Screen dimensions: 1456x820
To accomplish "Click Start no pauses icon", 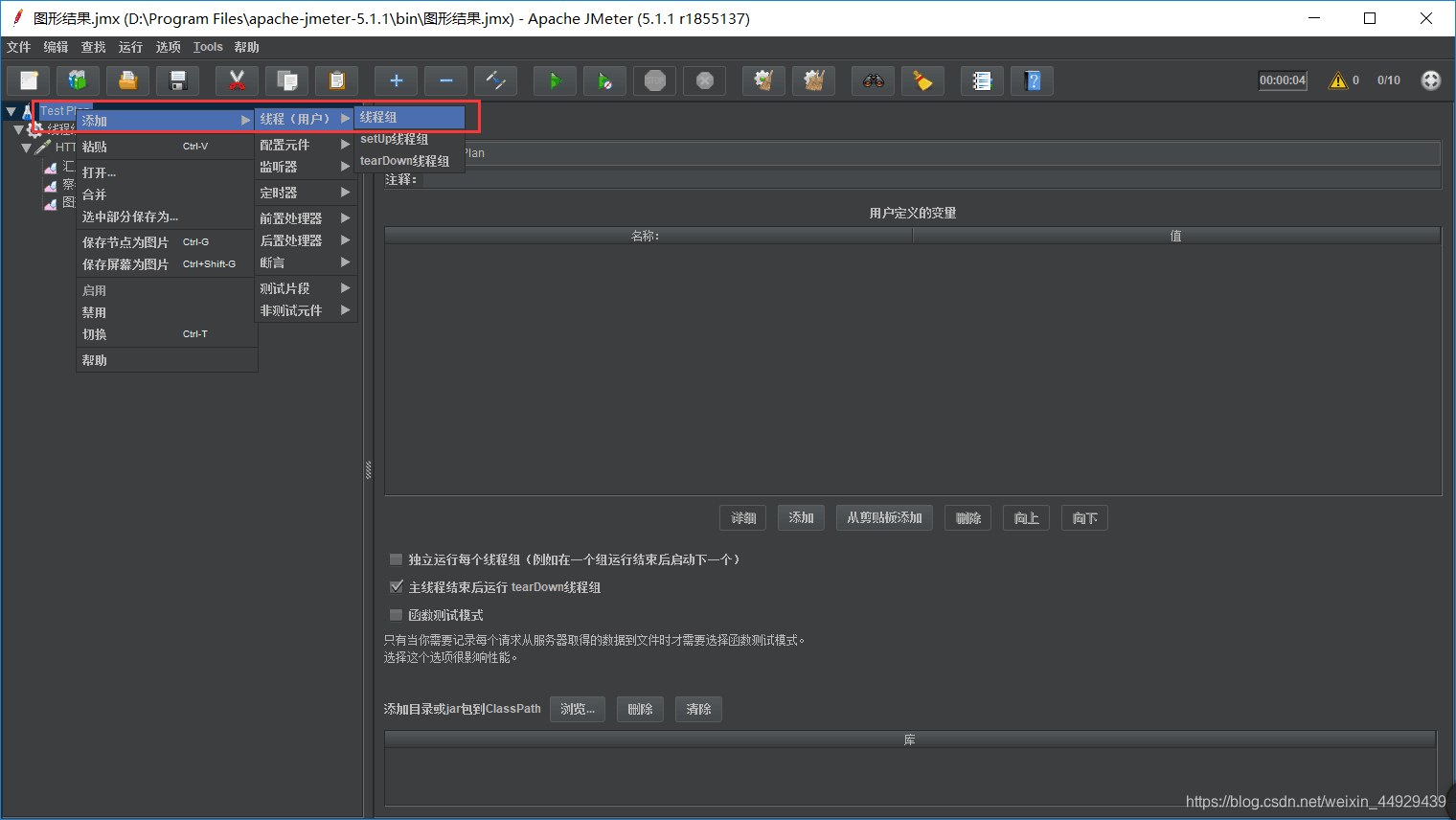I will (x=604, y=80).
